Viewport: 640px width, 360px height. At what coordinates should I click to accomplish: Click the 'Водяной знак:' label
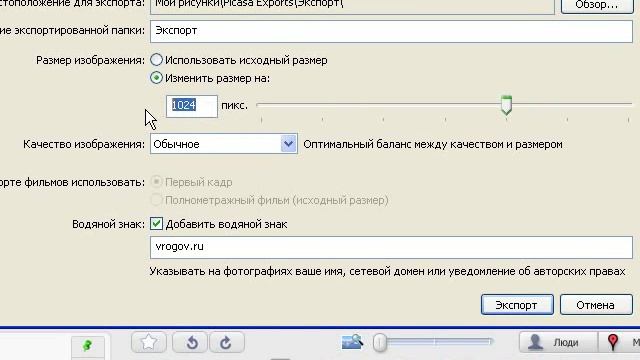point(108,224)
